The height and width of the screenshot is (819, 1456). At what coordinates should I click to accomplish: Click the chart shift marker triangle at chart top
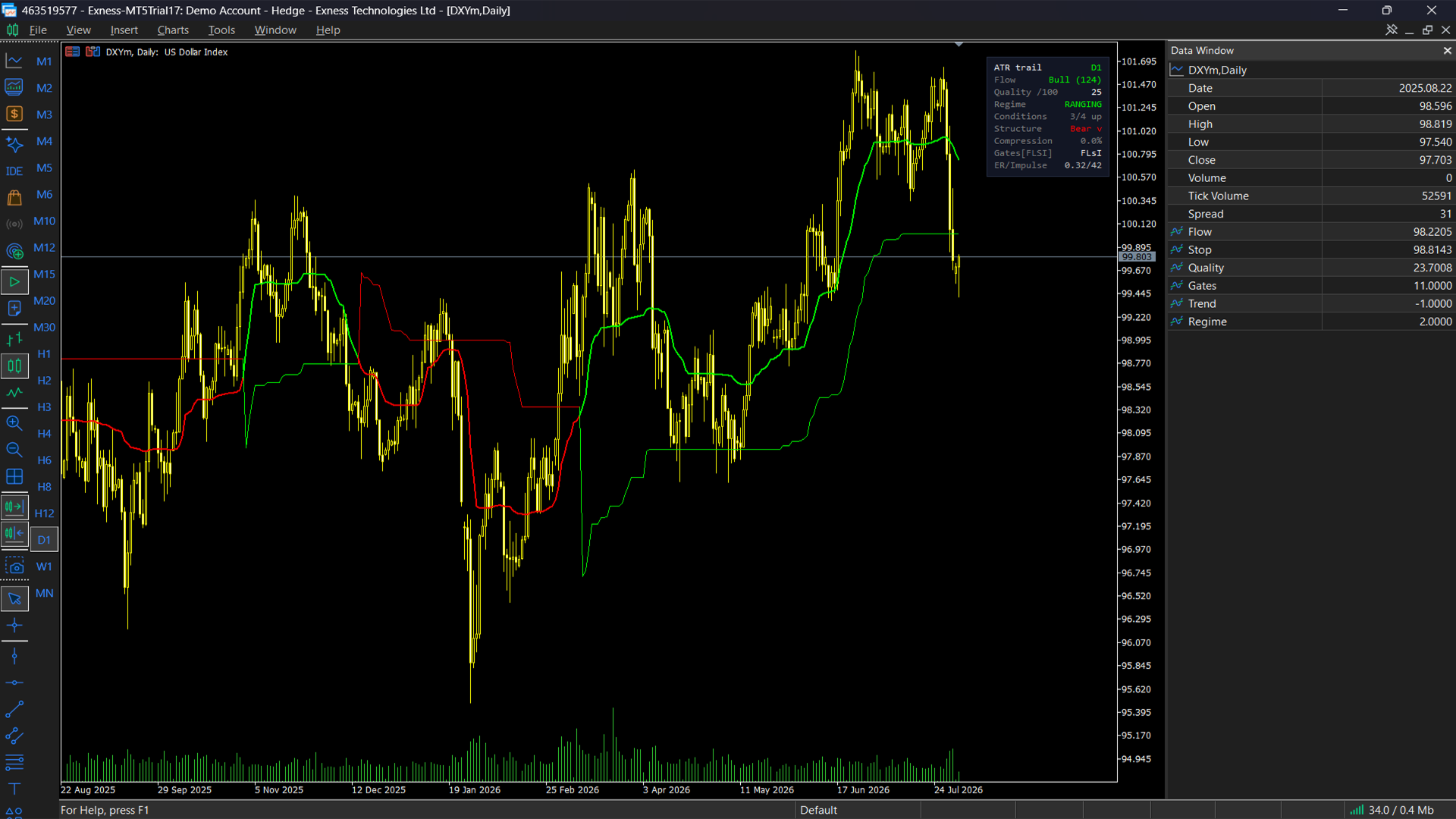(959, 45)
